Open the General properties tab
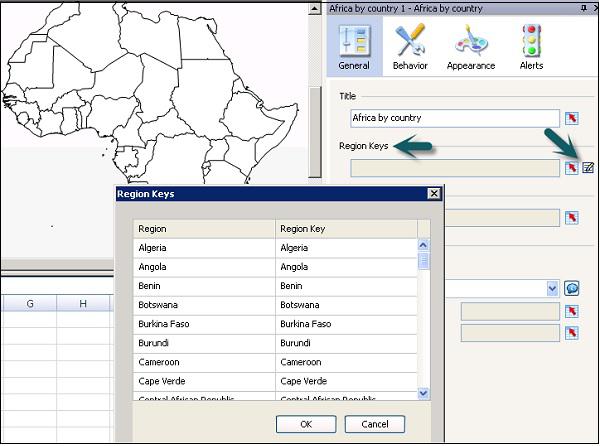The image size is (600, 446). (x=354, y=47)
